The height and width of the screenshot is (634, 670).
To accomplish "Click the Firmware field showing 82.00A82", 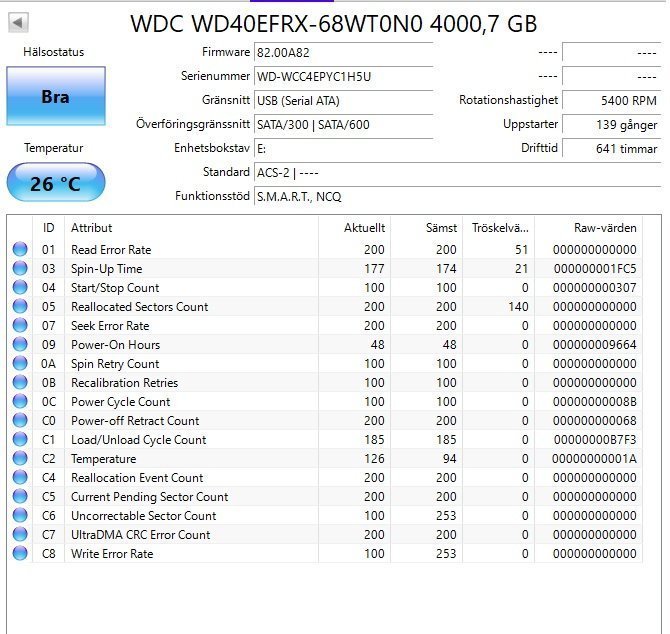I will (x=344, y=53).
